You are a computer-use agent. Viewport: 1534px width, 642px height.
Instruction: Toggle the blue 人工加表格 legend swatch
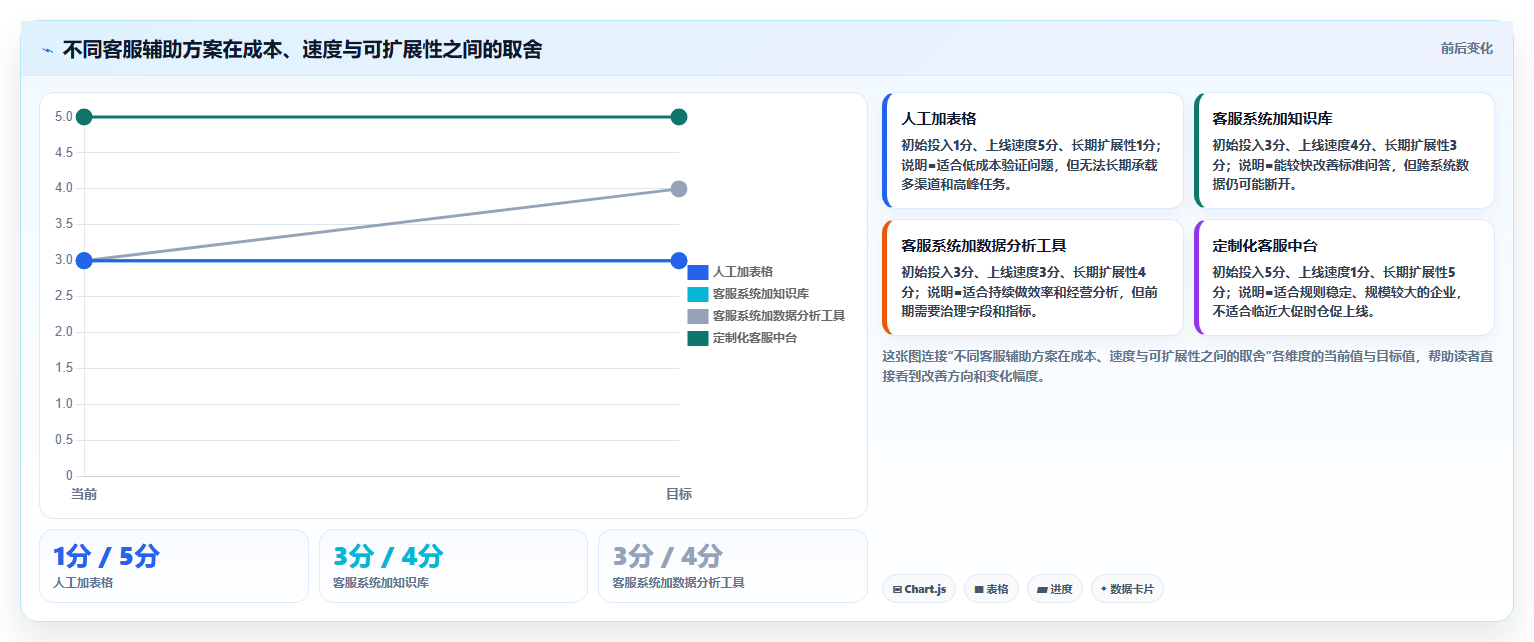pyautogui.click(x=698, y=272)
